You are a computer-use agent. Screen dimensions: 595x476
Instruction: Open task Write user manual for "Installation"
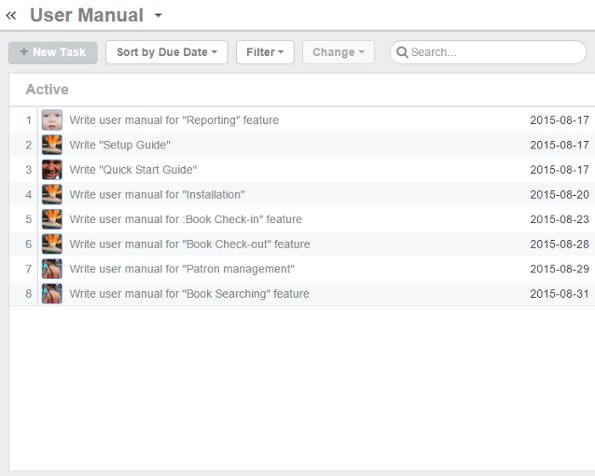pos(157,194)
